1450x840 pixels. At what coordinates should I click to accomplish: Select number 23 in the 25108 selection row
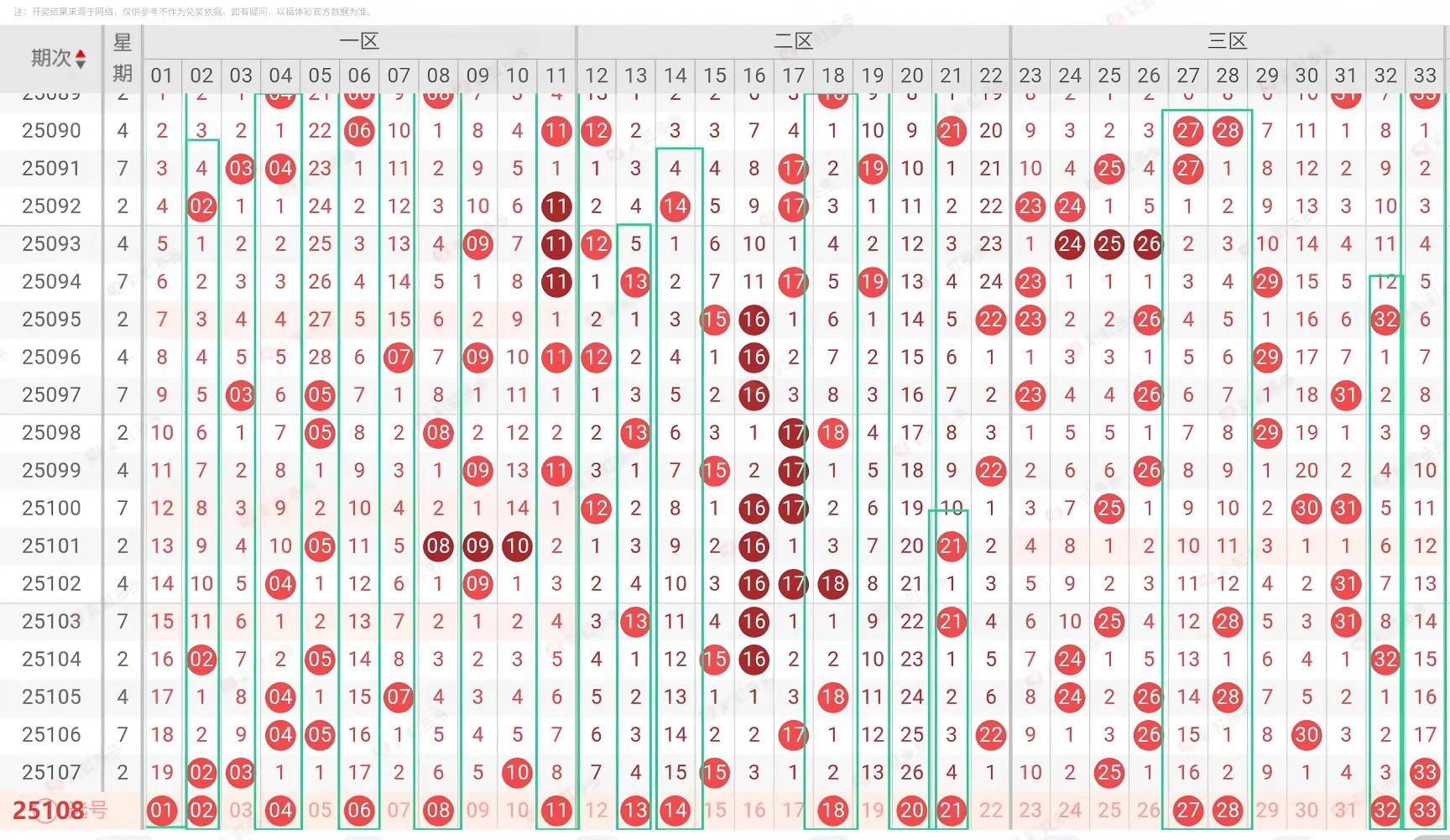[1030, 811]
